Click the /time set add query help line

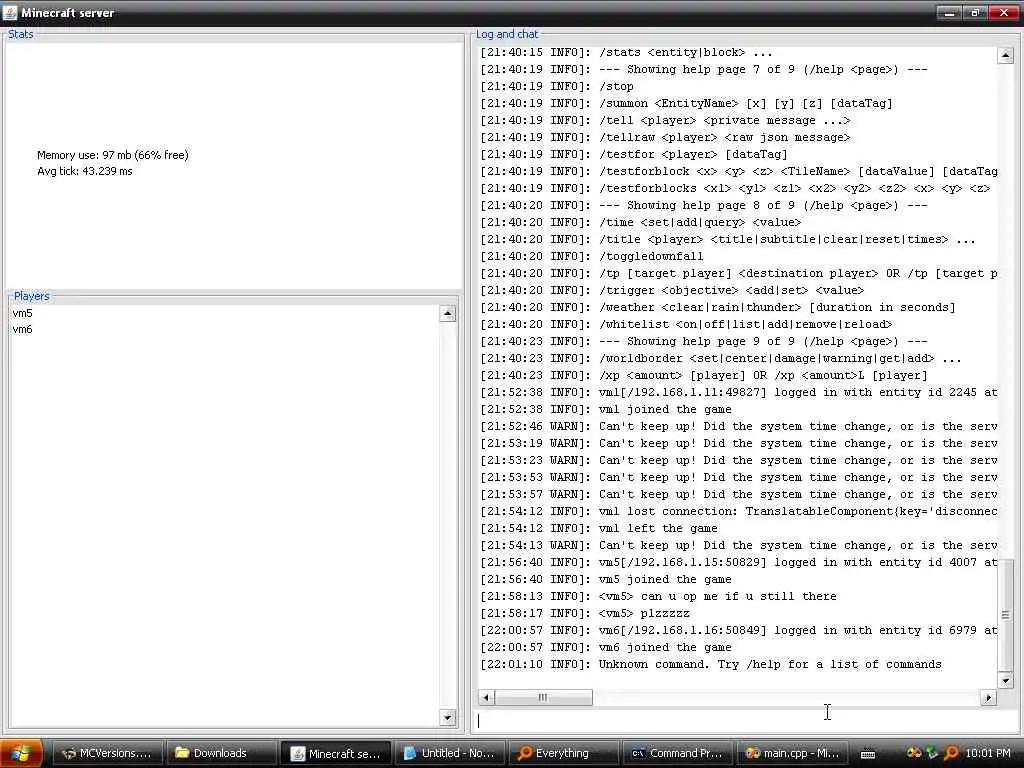click(641, 223)
